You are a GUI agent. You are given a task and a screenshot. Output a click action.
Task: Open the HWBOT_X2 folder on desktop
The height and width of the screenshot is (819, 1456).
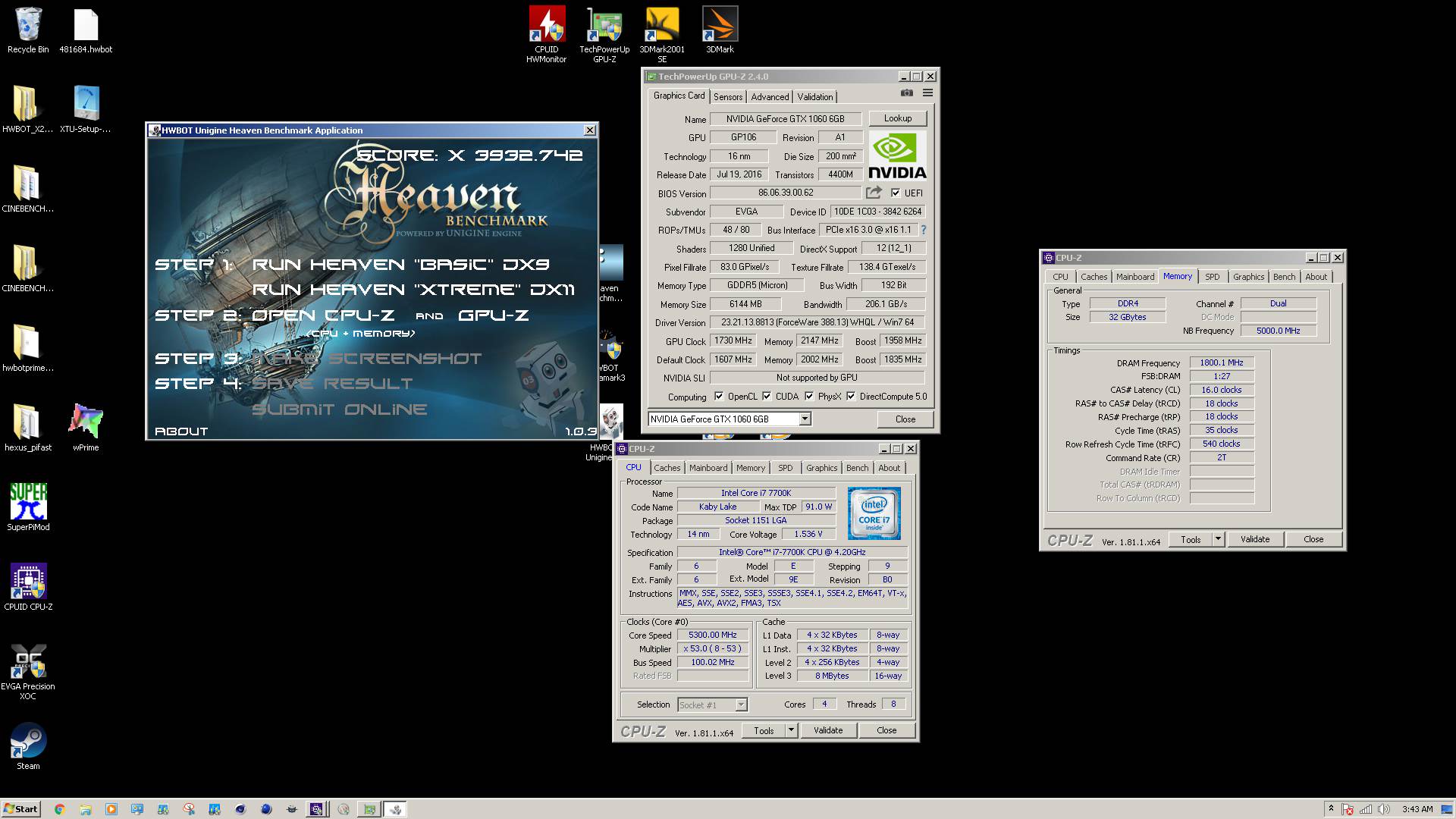(28, 110)
